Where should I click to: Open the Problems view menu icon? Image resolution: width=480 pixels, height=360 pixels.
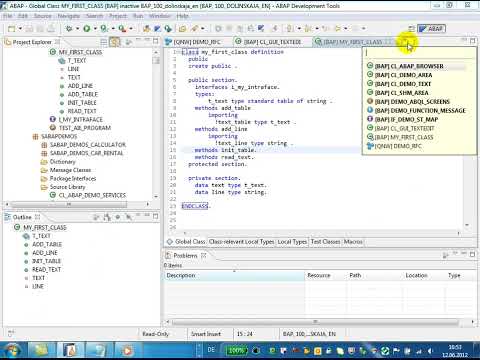(x=445, y=255)
